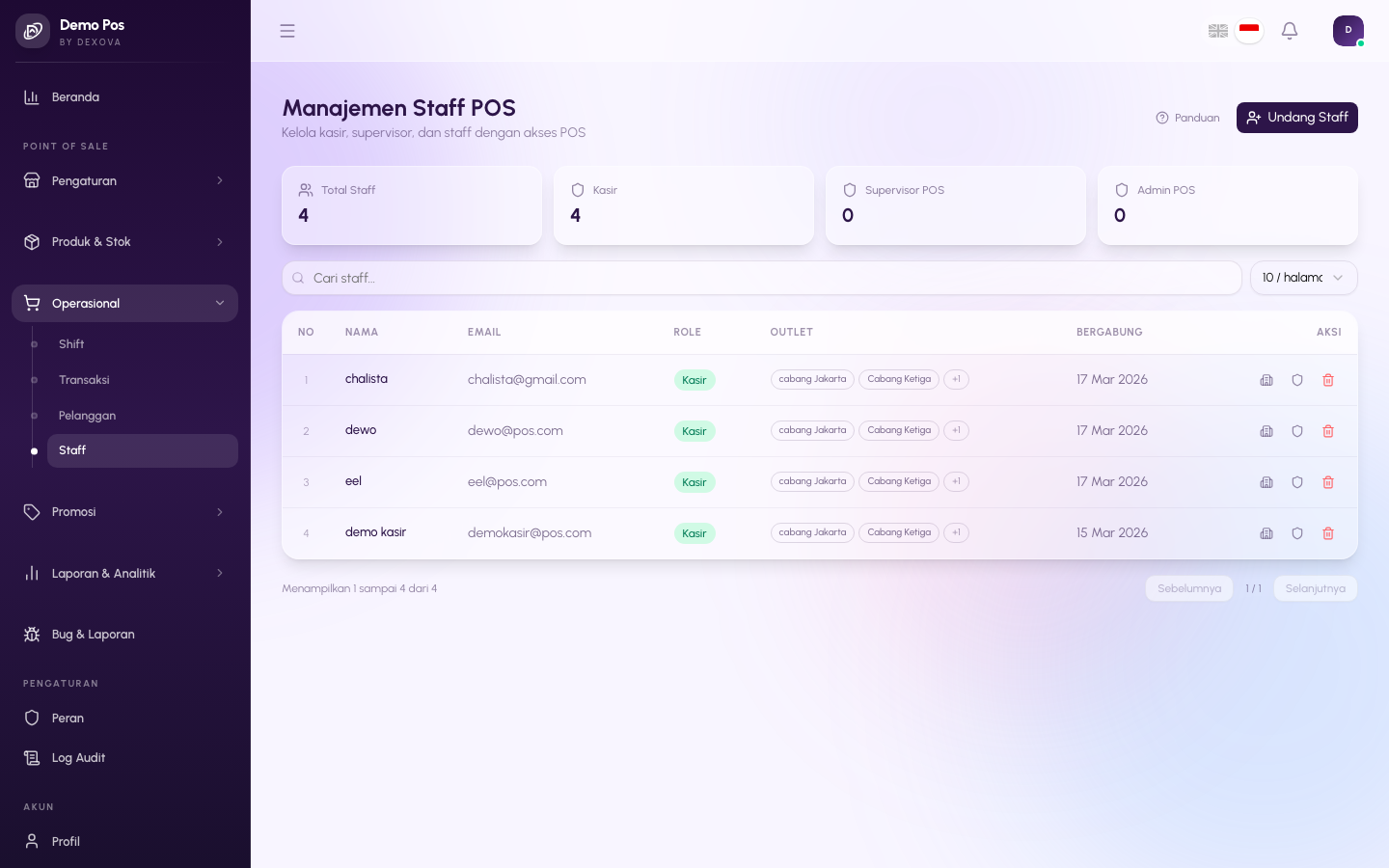Select the Total Staff card
This screenshot has height=868, width=1389.
[412, 205]
